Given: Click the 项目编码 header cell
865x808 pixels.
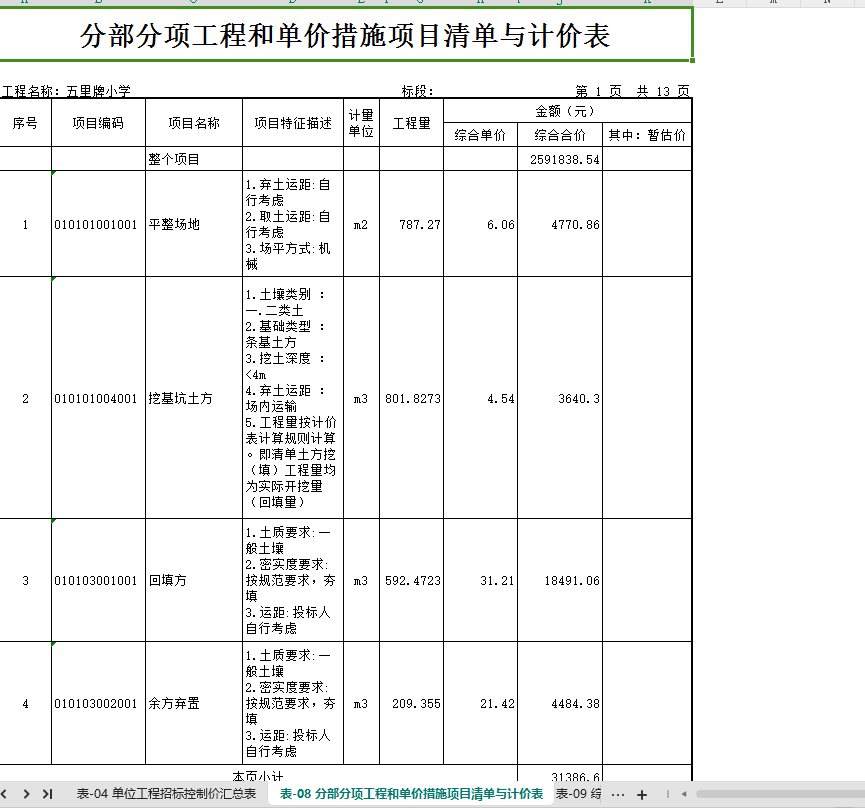Looking at the screenshot, I should click(98, 123).
